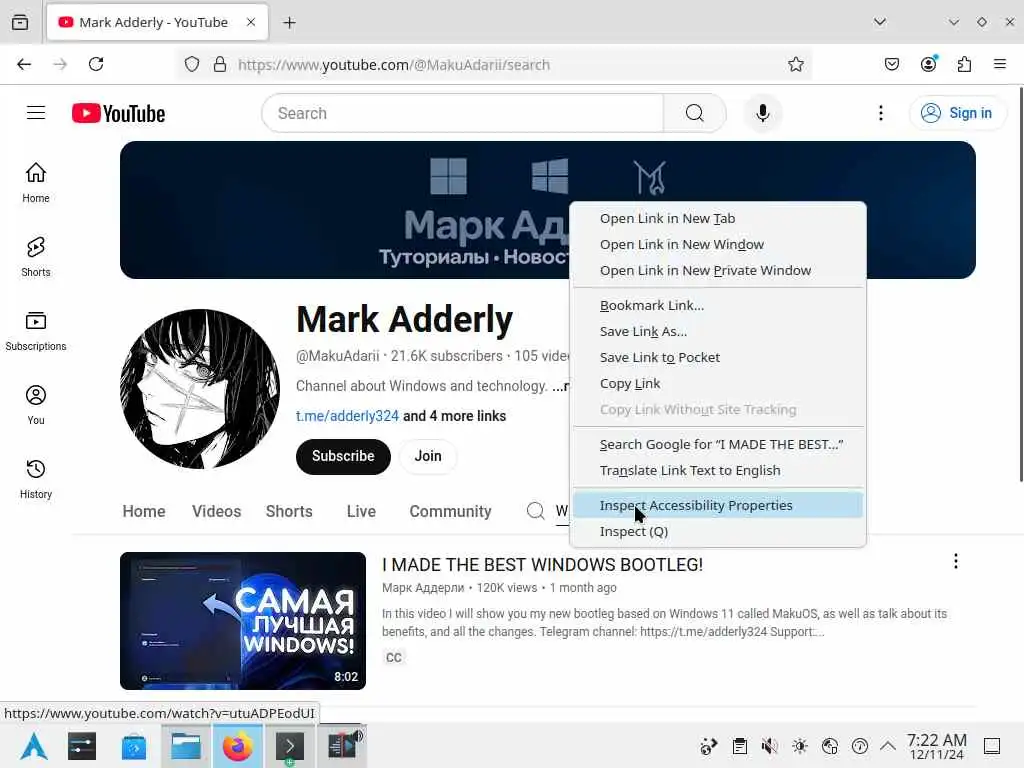The width and height of the screenshot is (1024, 768).
Task: Select Search Google for "I MADE THE BEST…"
Action: click(x=718, y=444)
